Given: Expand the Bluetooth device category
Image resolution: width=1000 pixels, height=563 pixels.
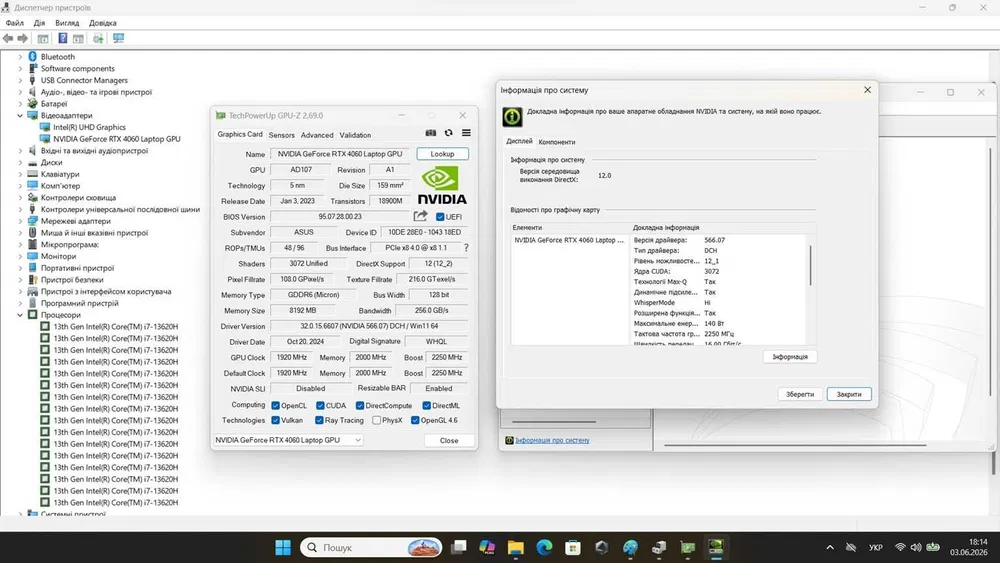Looking at the screenshot, I should 20,57.
